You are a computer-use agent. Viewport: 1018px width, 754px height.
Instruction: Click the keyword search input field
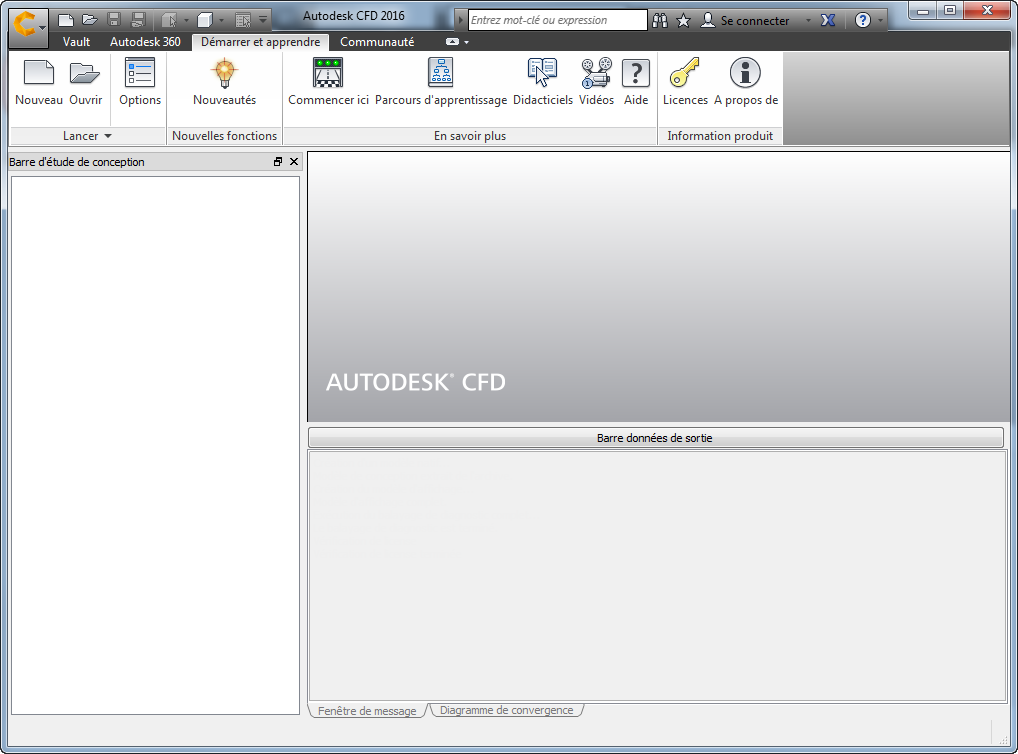click(x=558, y=20)
